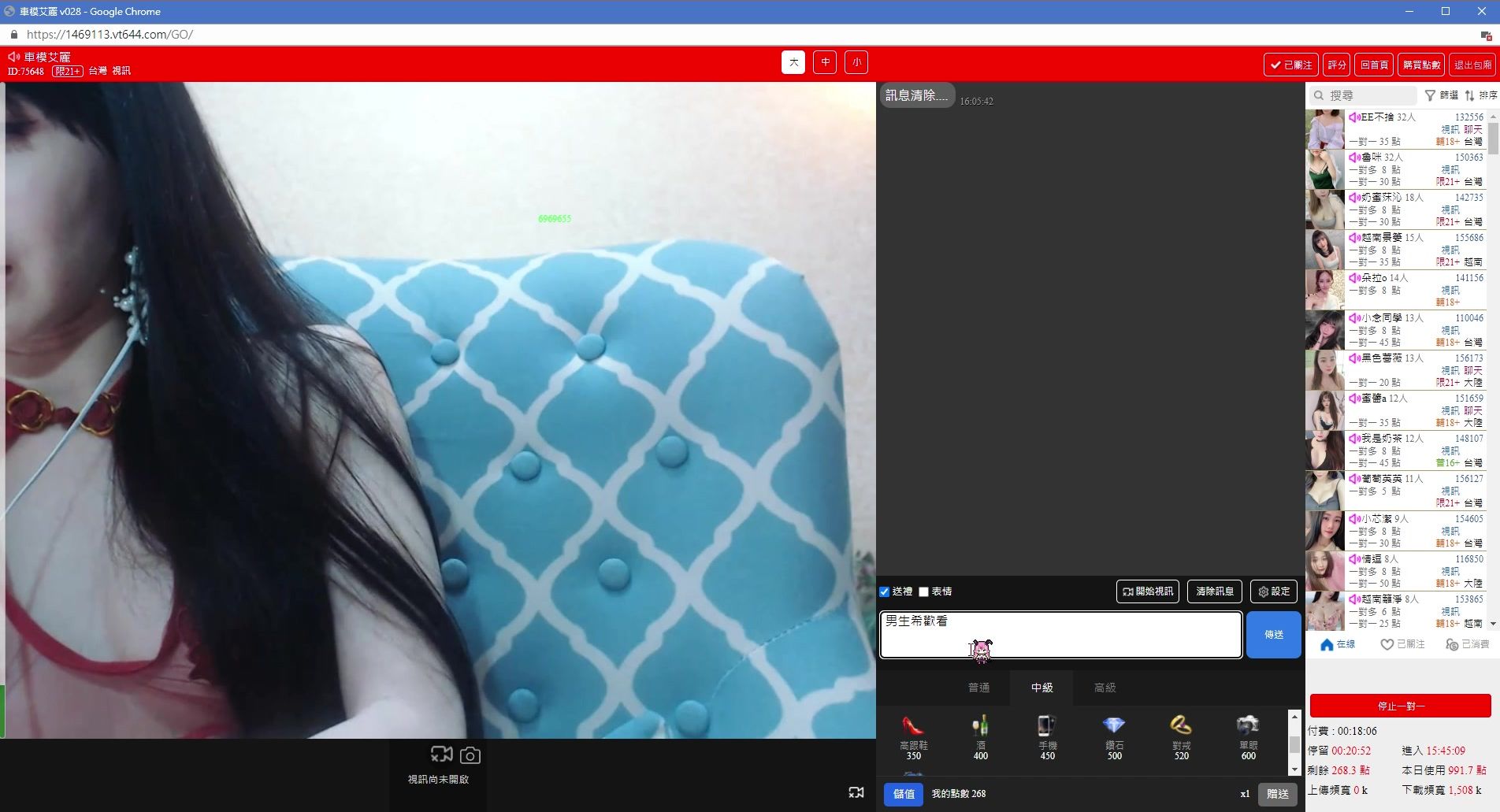Set the video size to 小
The height and width of the screenshot is (812, 1500).
856,62
